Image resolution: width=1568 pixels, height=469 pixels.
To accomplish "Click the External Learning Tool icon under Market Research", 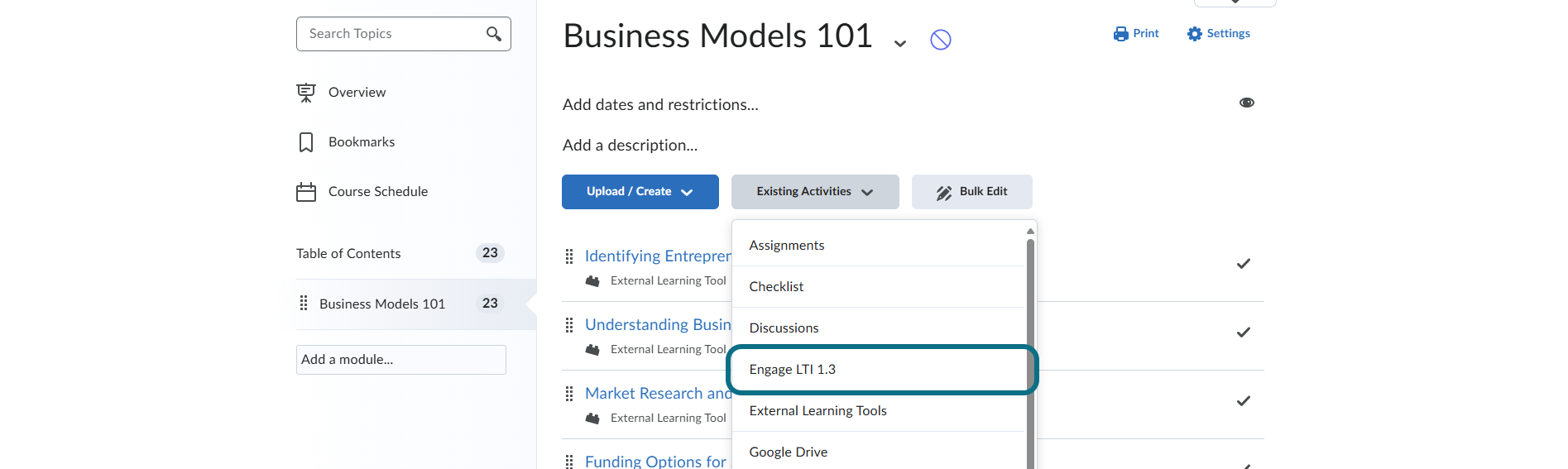I will click(x=592, y=419).
